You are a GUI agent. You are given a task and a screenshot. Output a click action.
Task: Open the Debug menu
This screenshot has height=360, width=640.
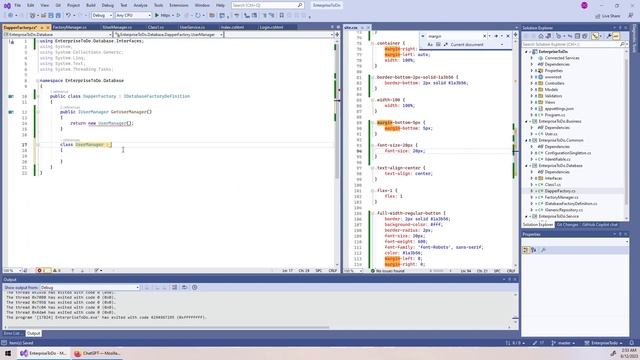tap(108, 5)
